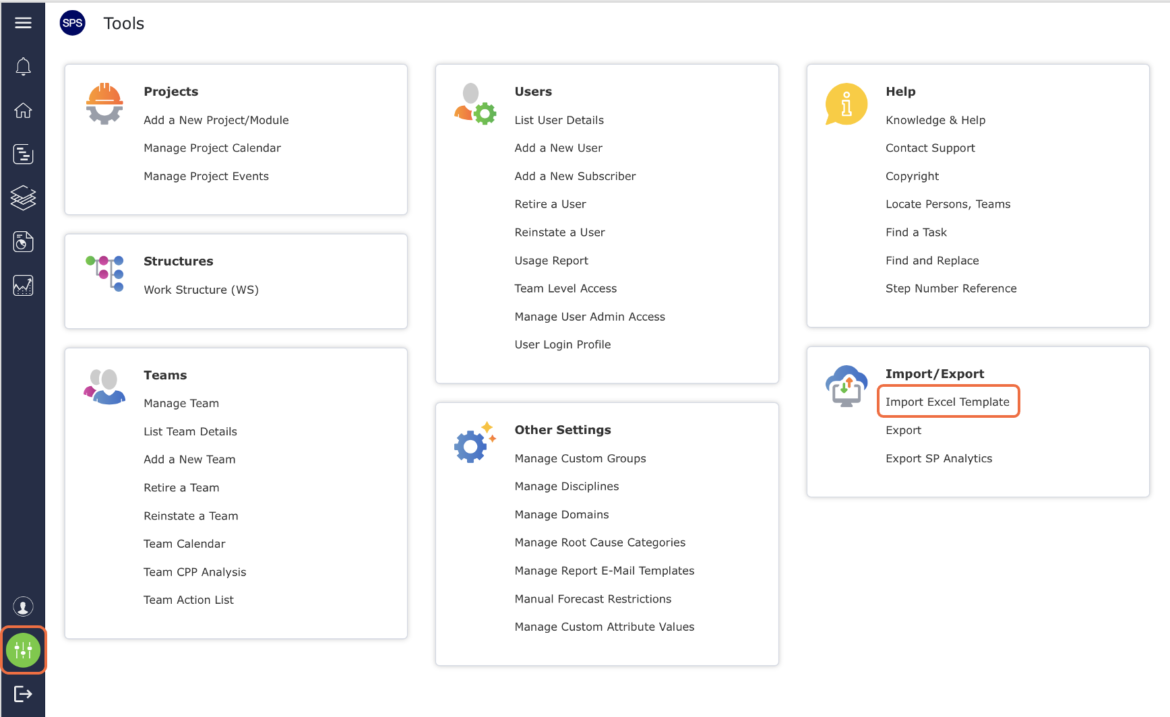
Task: Click the Other Settings gear icon
Action: click(475, 442)
